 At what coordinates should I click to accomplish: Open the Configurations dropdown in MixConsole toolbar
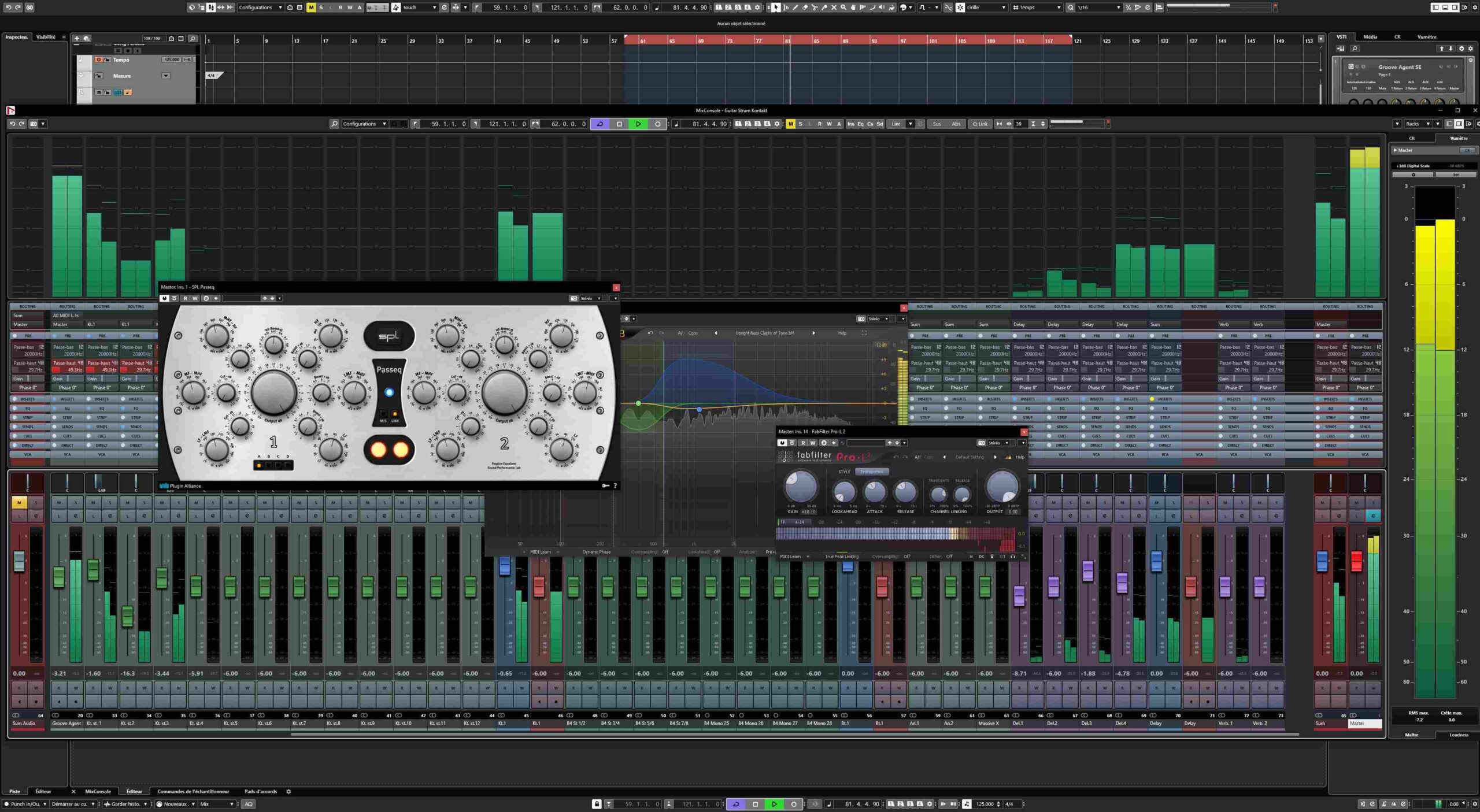tap(364, 124)
